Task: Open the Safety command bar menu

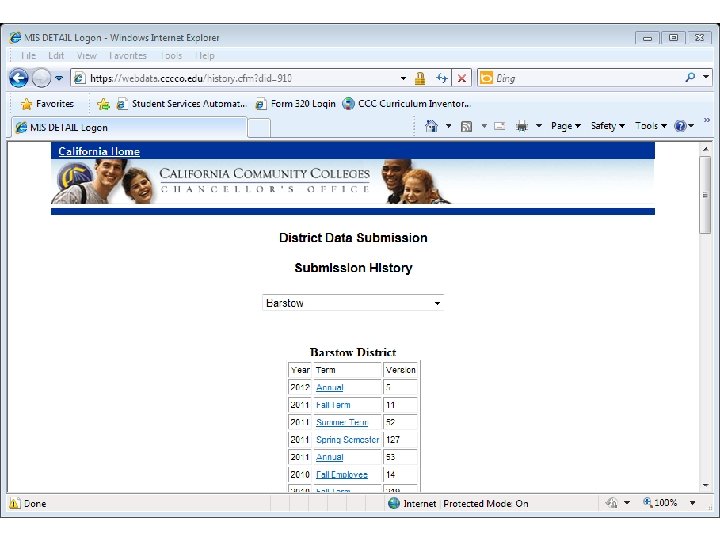Action: (x=608, y=126)
